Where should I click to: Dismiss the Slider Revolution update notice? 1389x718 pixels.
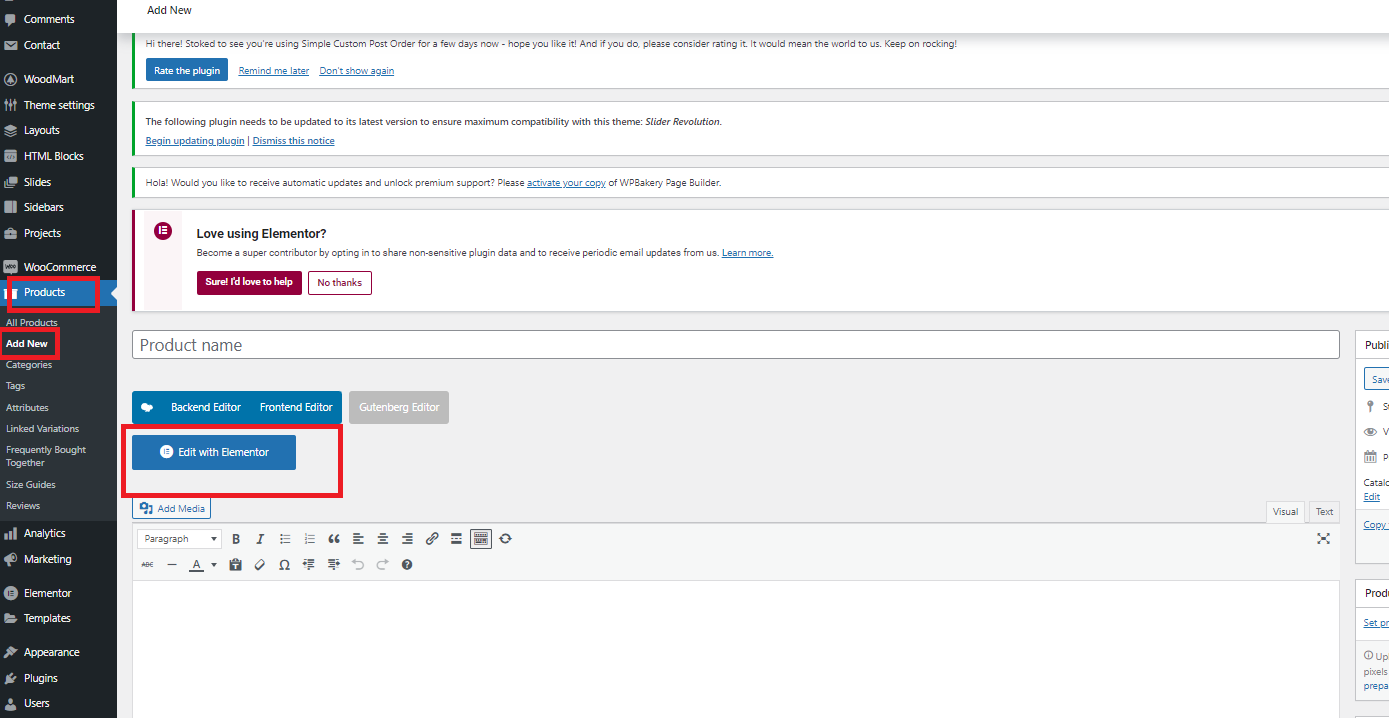tap(293, 141)
